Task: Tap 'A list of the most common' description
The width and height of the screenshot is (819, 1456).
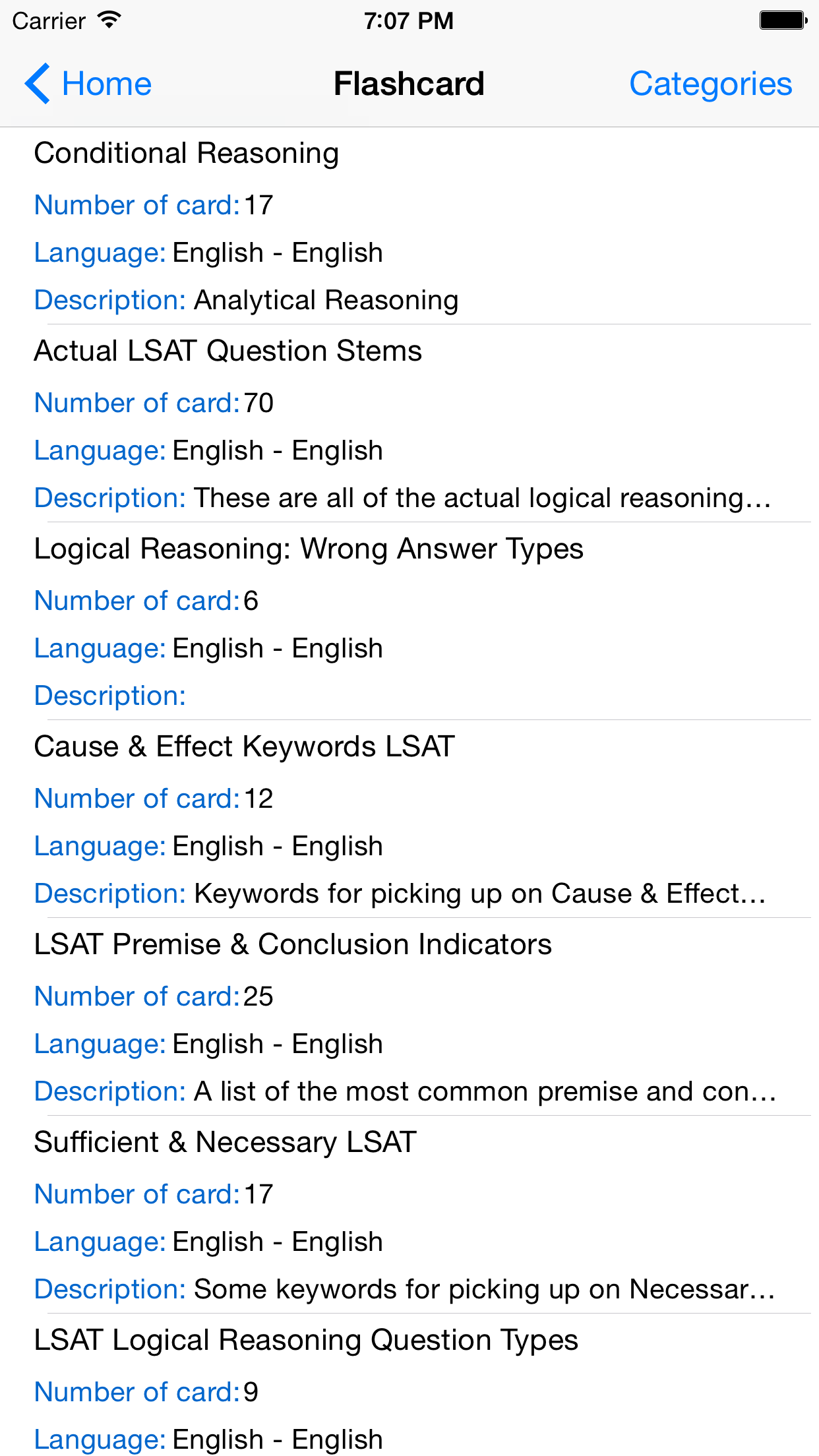Action: click(x=484, y=1091)
